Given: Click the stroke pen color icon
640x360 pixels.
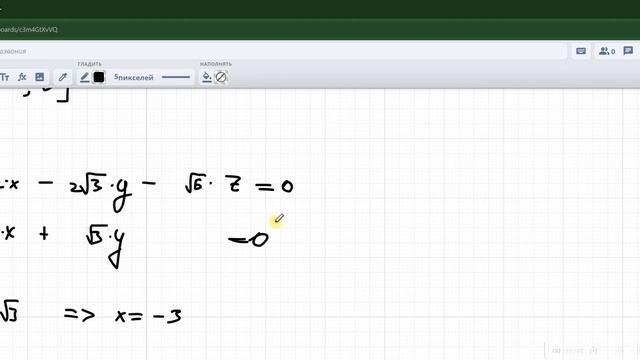Looking at the screenshot, I should (x=84, y=77).
